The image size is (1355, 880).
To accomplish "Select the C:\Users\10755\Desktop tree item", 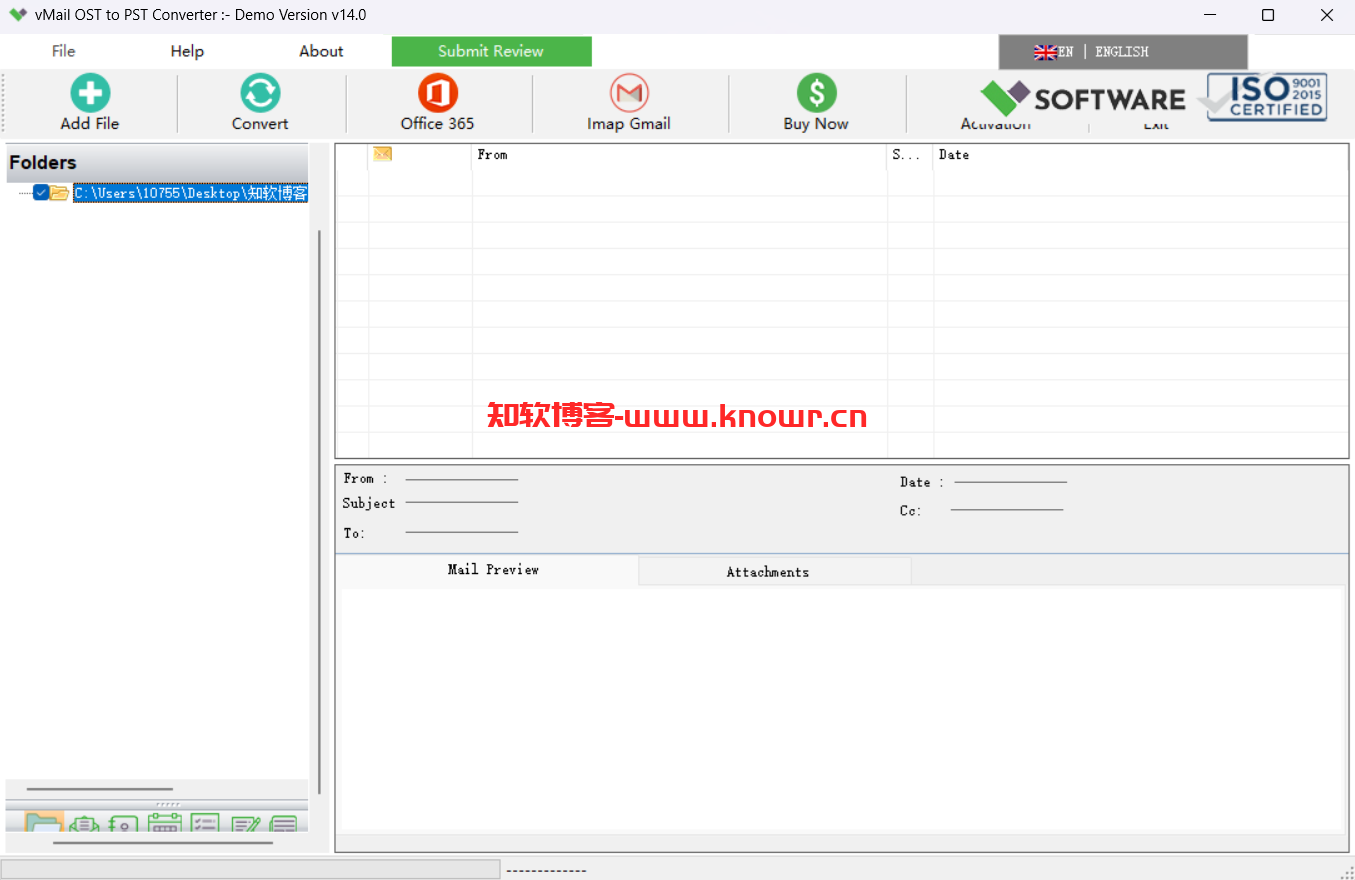I will (190, 193).
